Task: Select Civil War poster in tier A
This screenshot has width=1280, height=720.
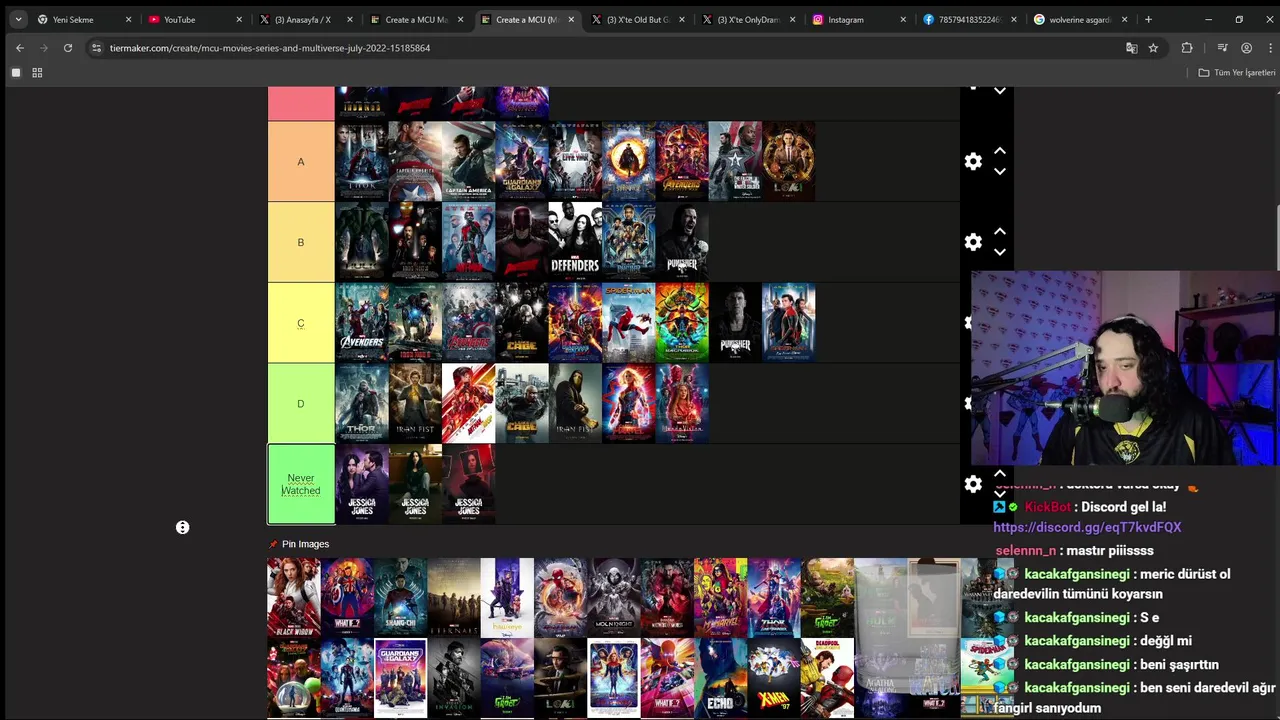Action: [575, 162]
